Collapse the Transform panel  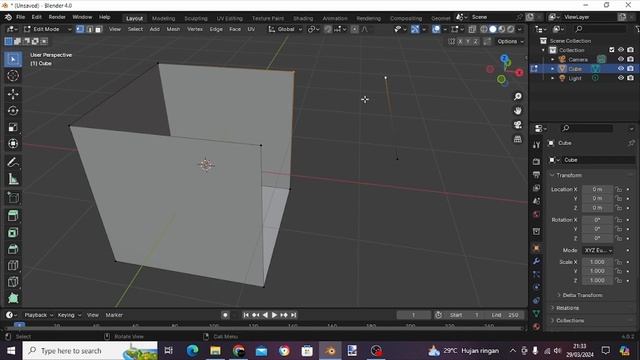[568, 175]
